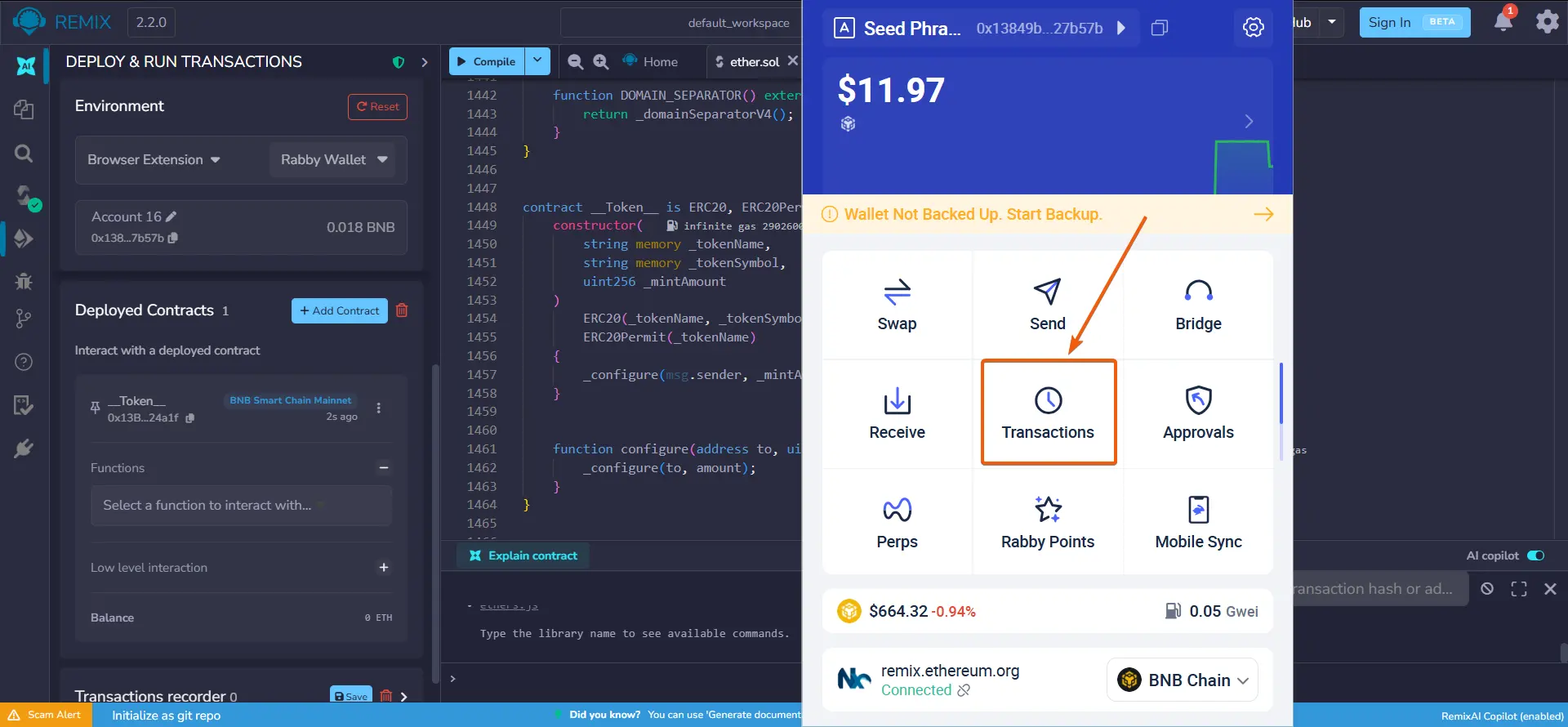Open the Seed Phrase account selector
The width and height of the screenshot is (1568, 727).
(x=980, y=28)
